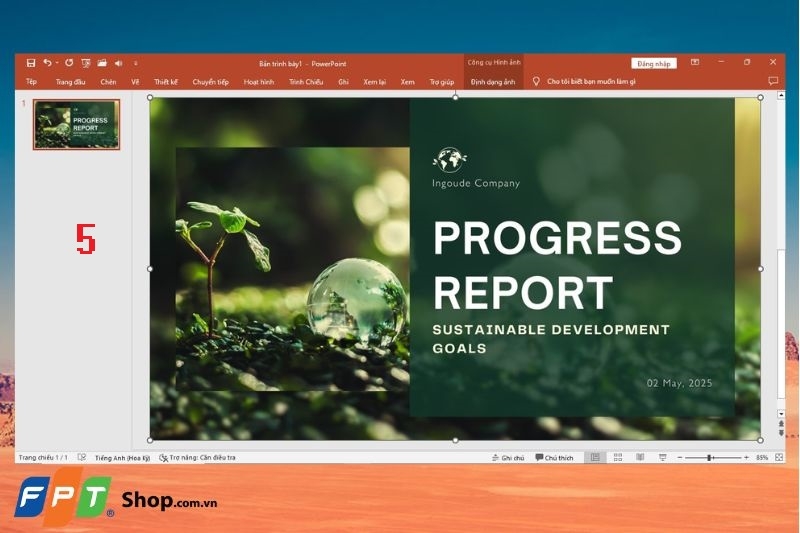Click the vertical scrollbar down arrow
The height and width of the screenshot is (533, 800).
click(781, 413)
